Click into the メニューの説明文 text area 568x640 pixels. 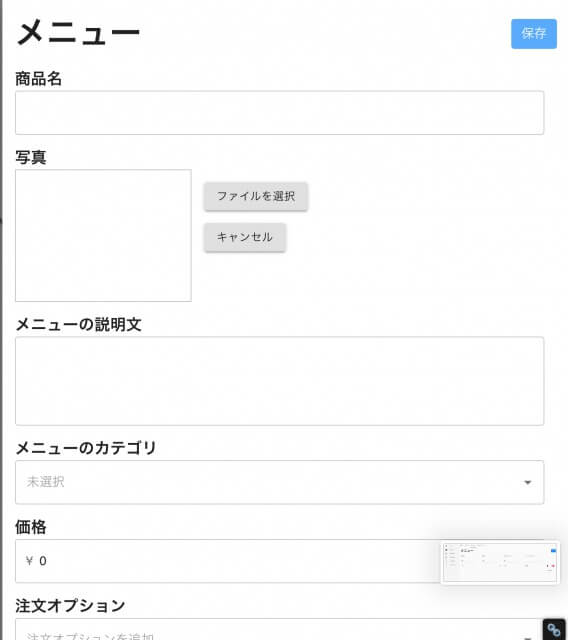pos(280,381)
